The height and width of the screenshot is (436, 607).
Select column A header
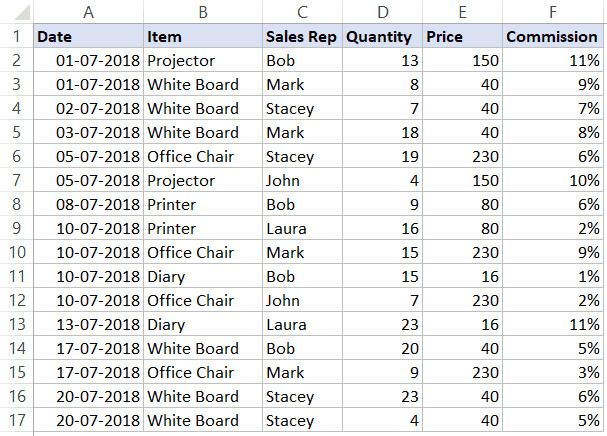88,12
